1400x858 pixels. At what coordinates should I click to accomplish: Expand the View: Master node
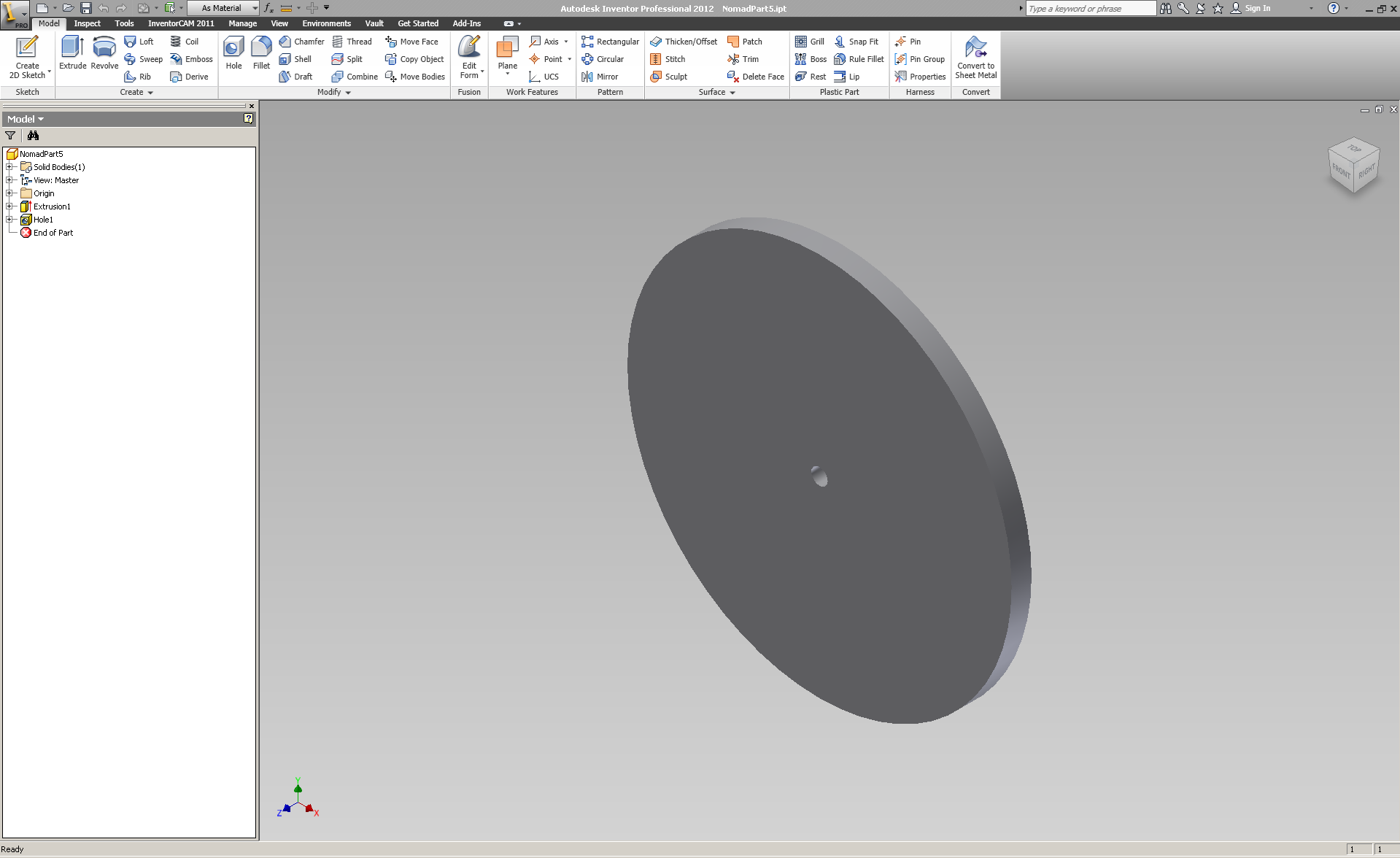[9, 180]
